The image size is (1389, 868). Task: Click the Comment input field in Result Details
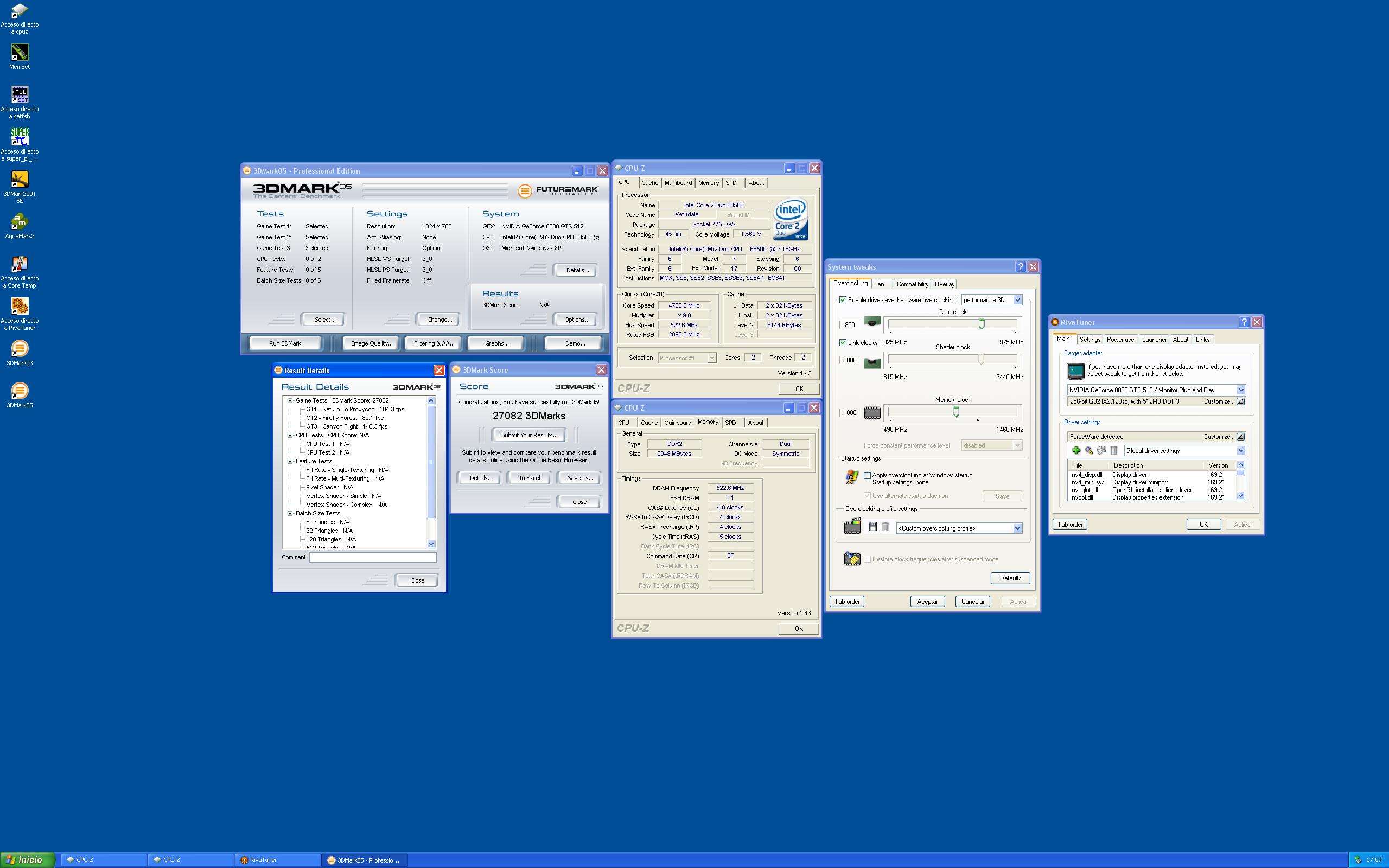point(373,557)
